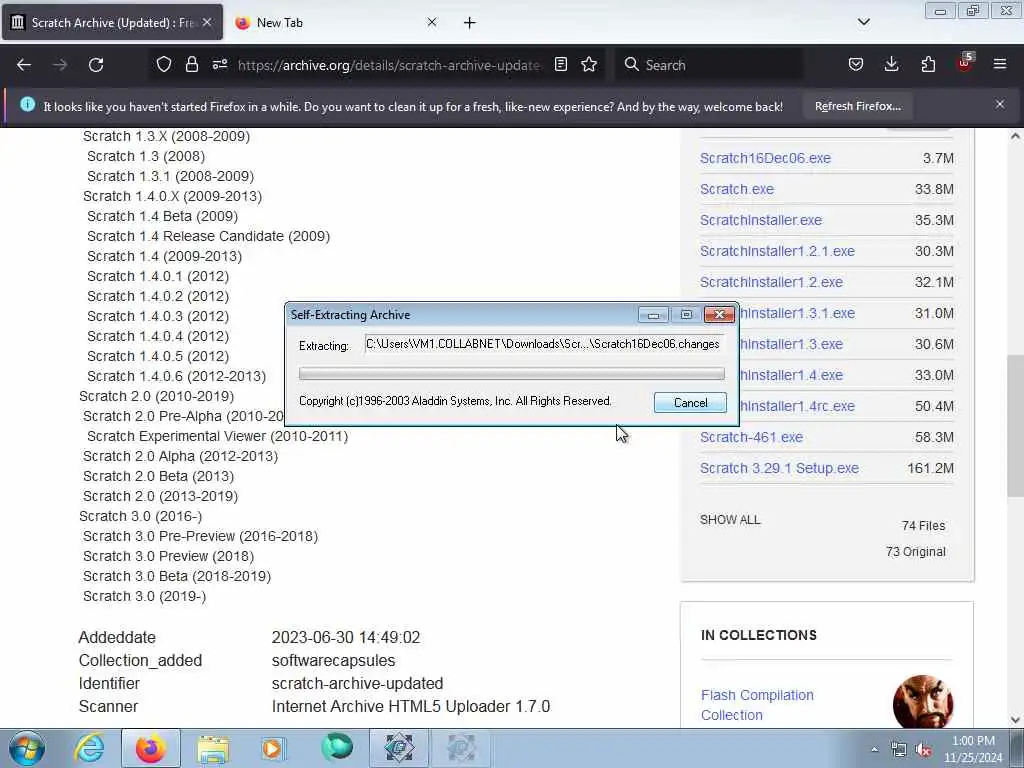
Task: Open Windows Media Player taskbar icon
Action: (273, 748)
